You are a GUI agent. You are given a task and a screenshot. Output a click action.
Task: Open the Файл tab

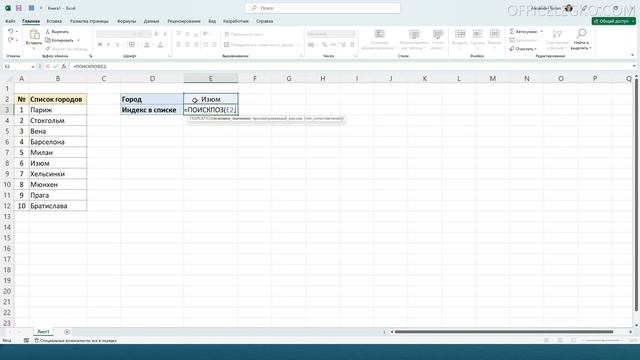[10, 21]
